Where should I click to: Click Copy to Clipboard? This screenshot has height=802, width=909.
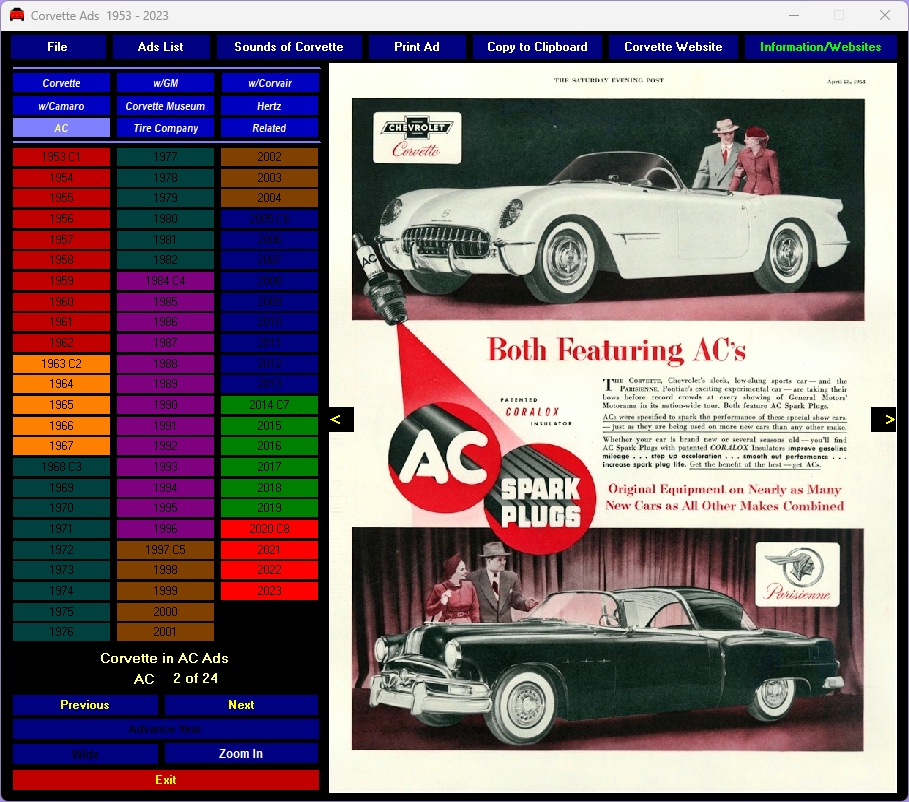[x=537, y=47]
